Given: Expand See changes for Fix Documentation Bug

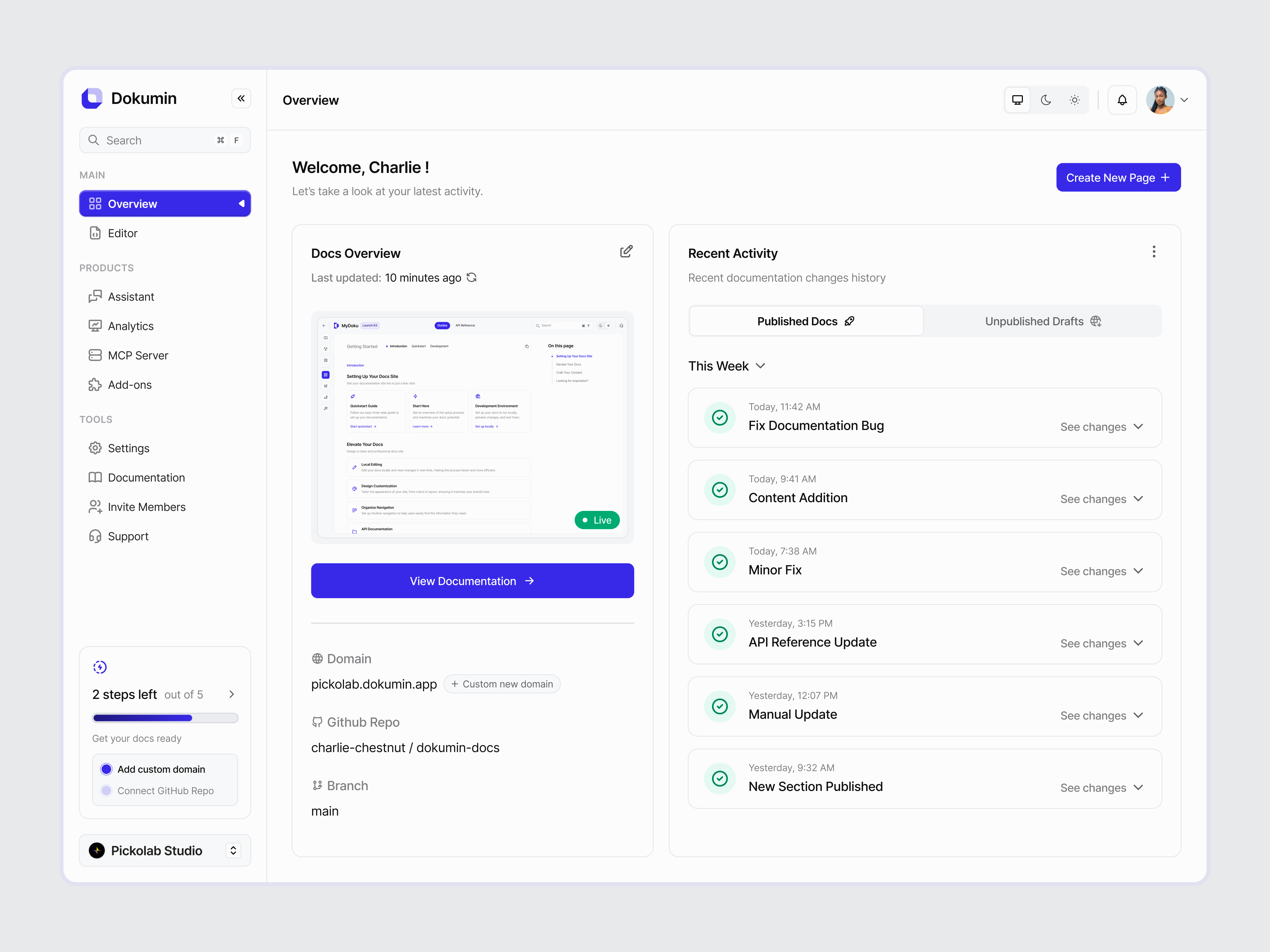Looking at the screenshot, I should pyautogui.click(x=1101, y=426).
